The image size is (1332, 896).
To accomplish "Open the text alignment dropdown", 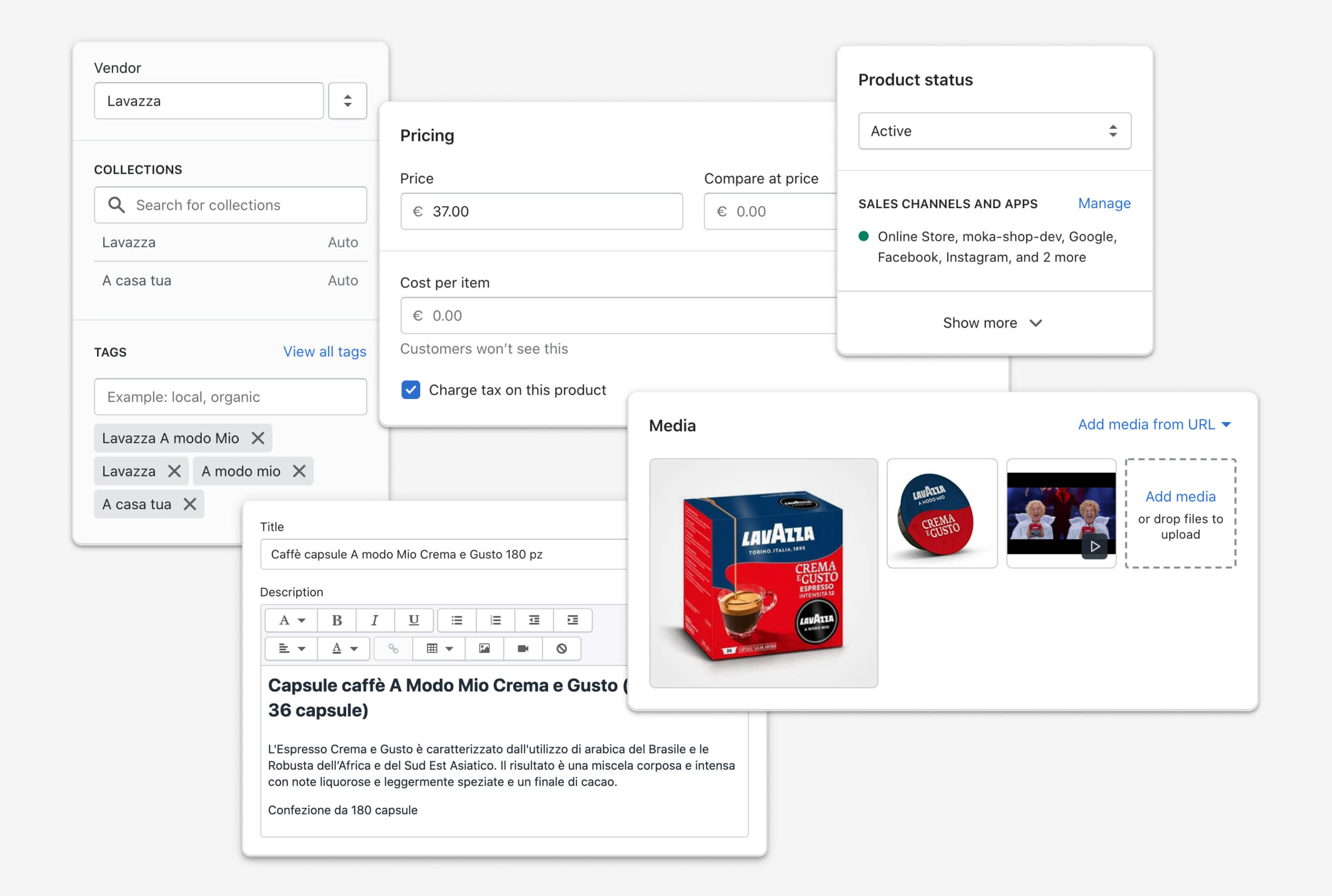I will click(291, 649).
